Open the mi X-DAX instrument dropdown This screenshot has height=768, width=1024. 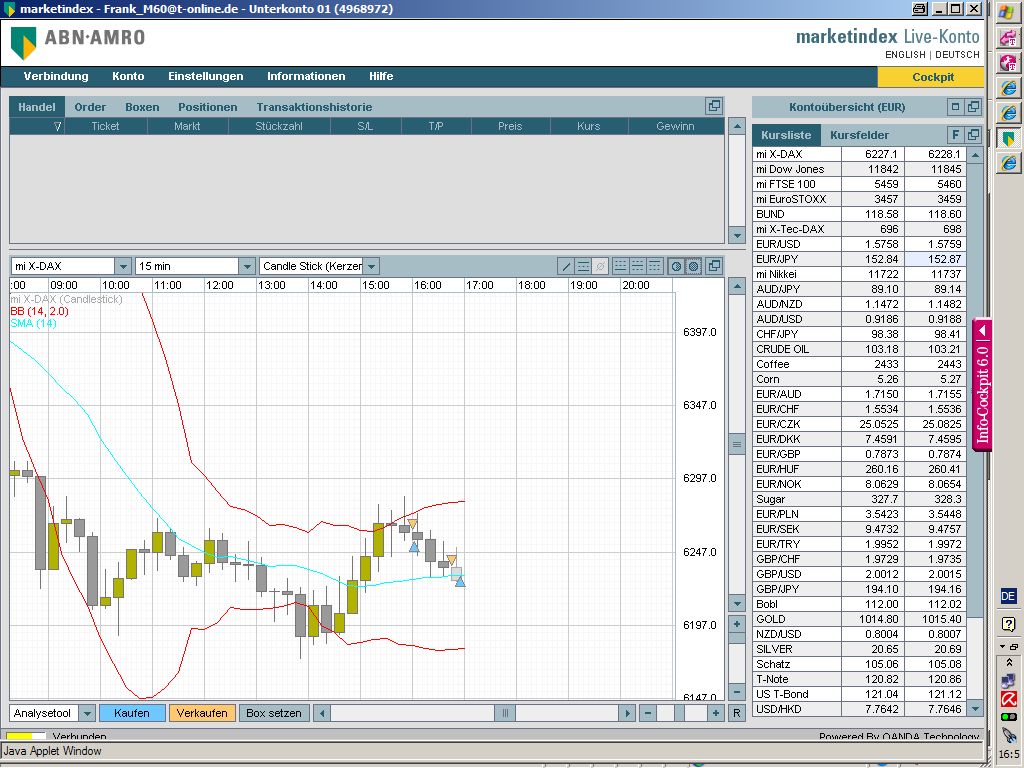pyautogui.click(x=123, y=266)
